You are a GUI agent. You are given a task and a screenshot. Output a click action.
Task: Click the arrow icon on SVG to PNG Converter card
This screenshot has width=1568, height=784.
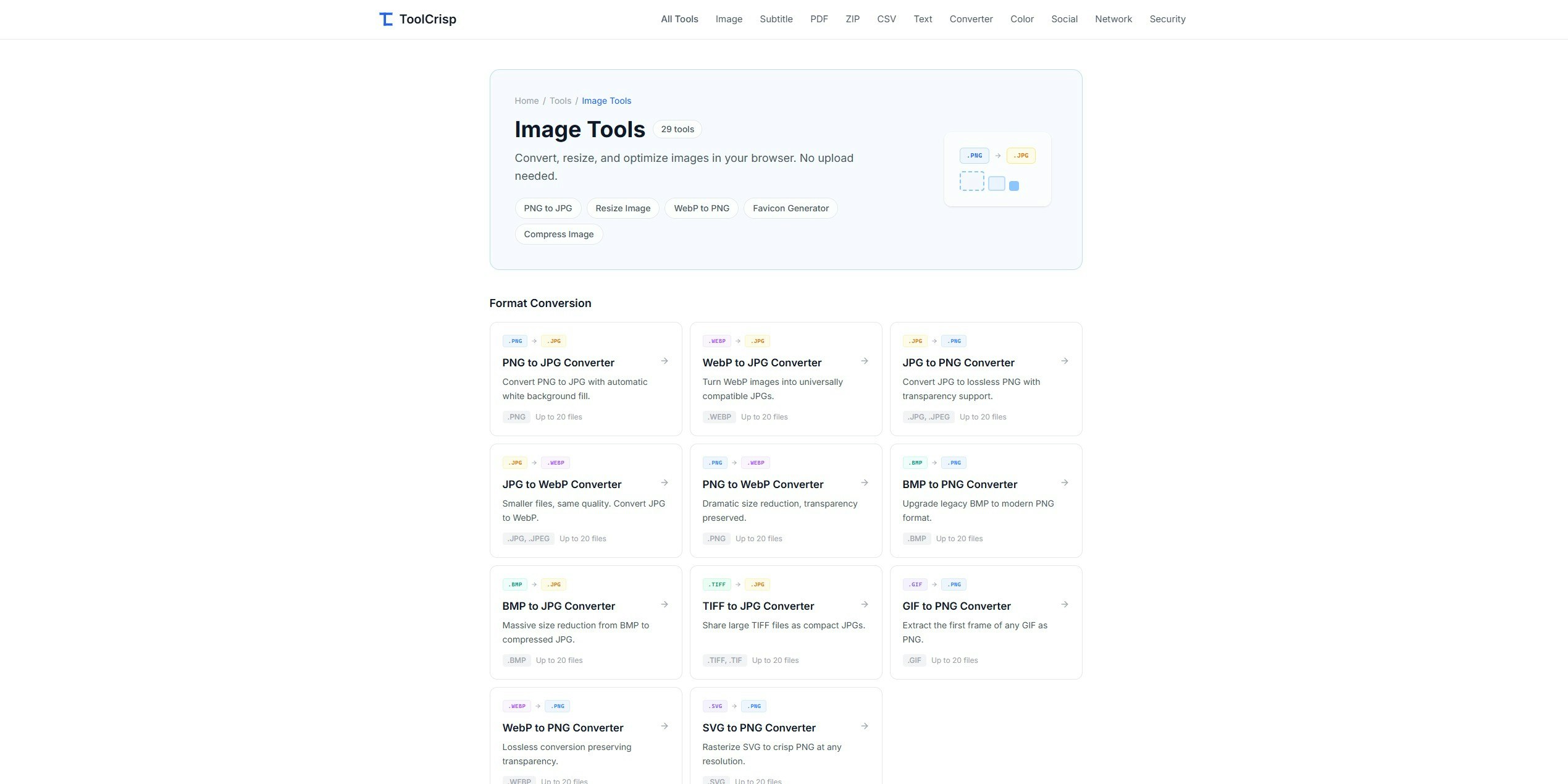pos(865,726)
